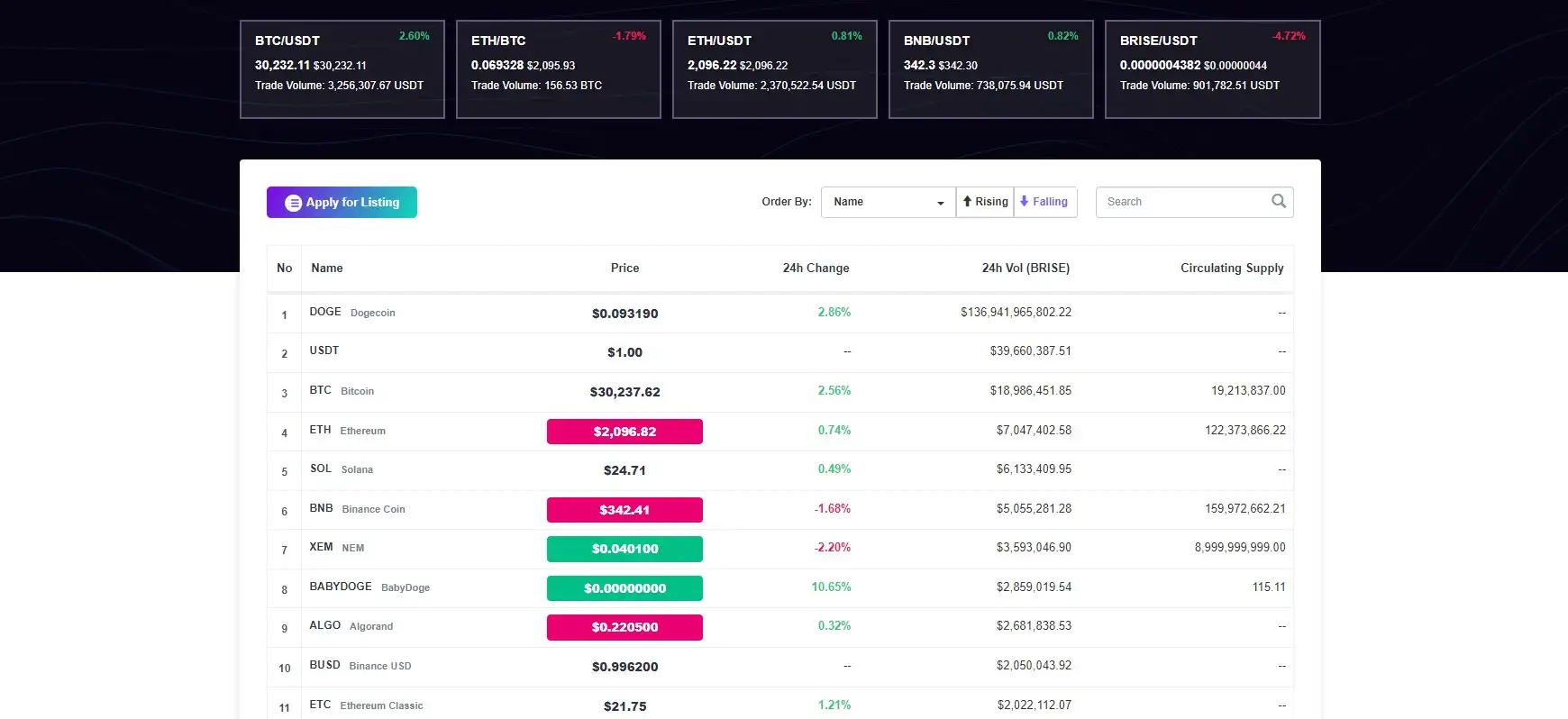Click the red ETH price badge $2,096.82

[x=624, y=432]
